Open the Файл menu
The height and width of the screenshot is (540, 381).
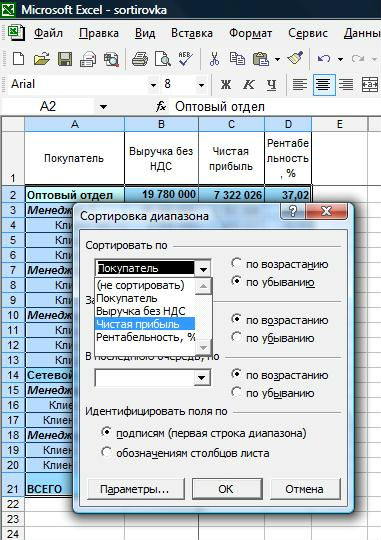pos(48,33)
